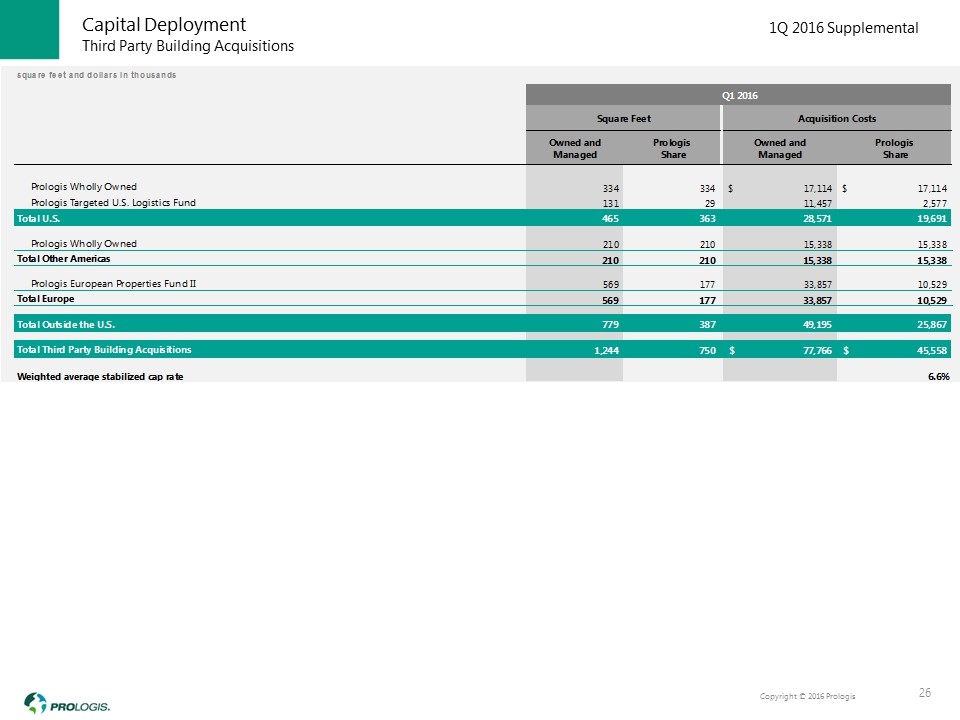Select the Total Europe row label

(x=45, y=298)
